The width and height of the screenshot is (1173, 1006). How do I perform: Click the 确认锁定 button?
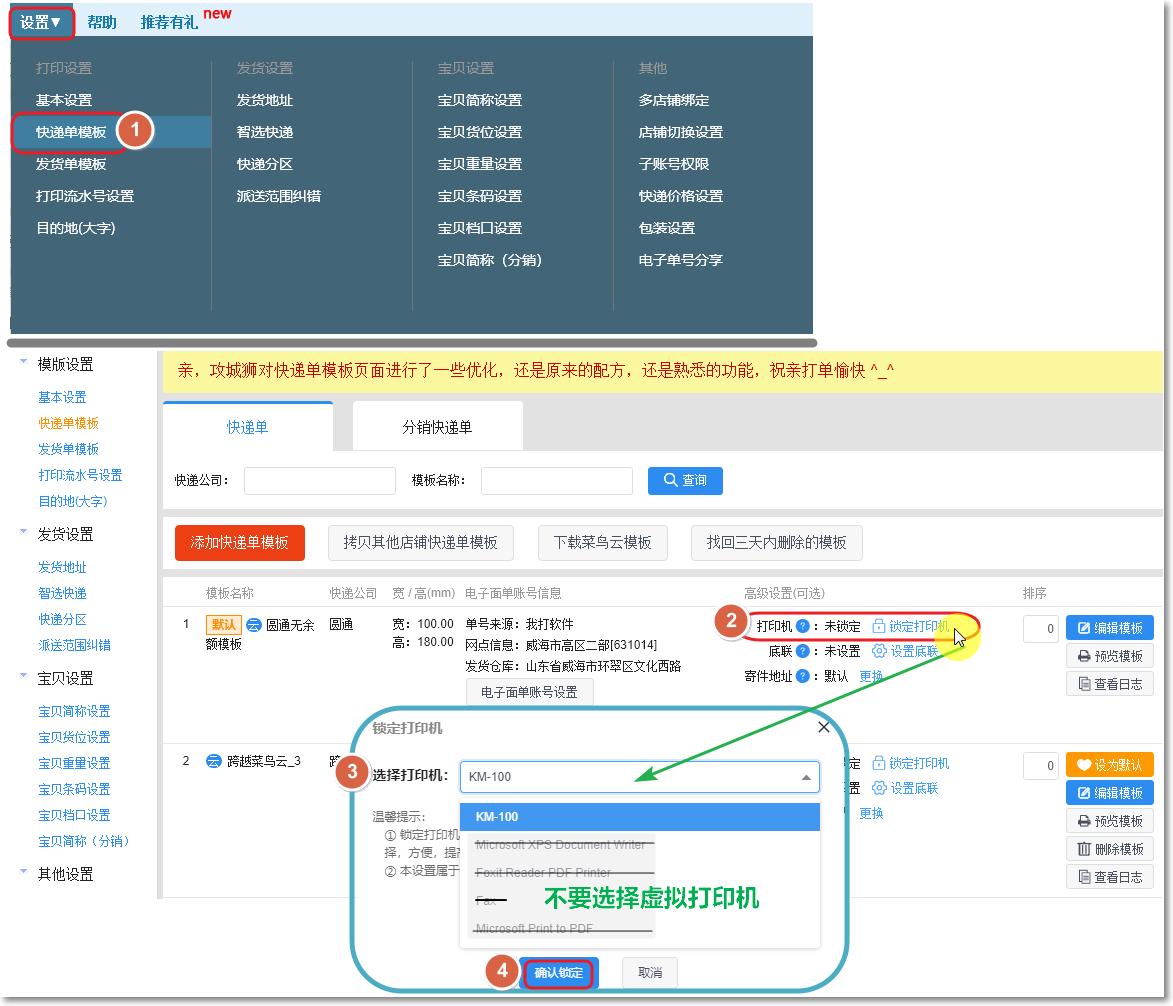click(558, 972)
